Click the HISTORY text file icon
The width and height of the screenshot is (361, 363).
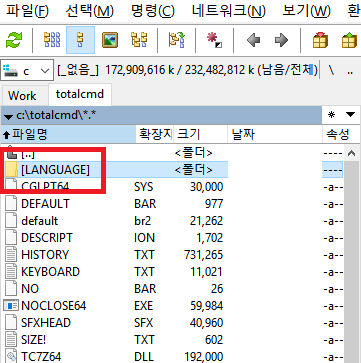point(11,255)
